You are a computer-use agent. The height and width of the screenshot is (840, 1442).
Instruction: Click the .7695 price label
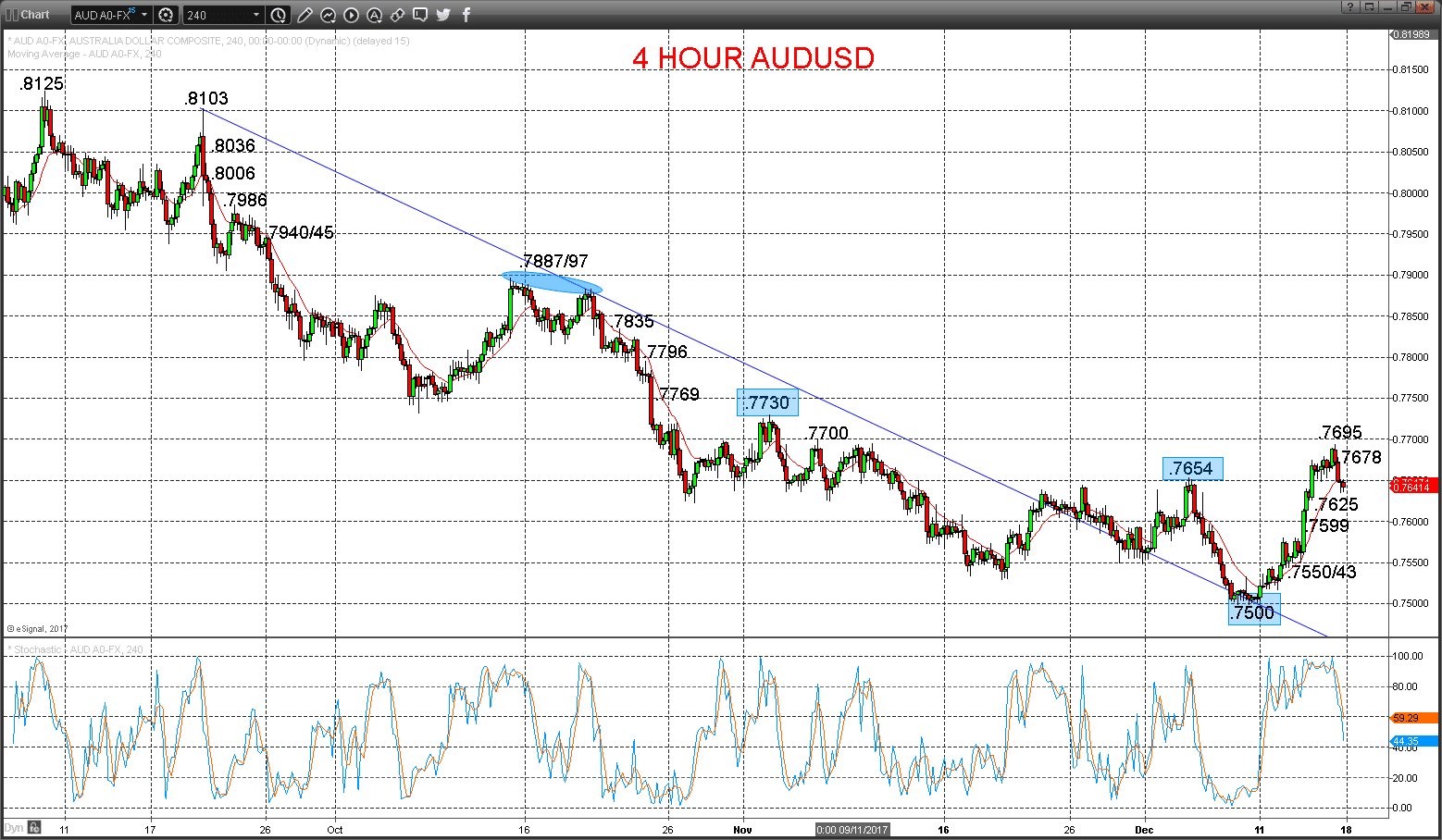pyautogui.click(x=1341, y=432)
